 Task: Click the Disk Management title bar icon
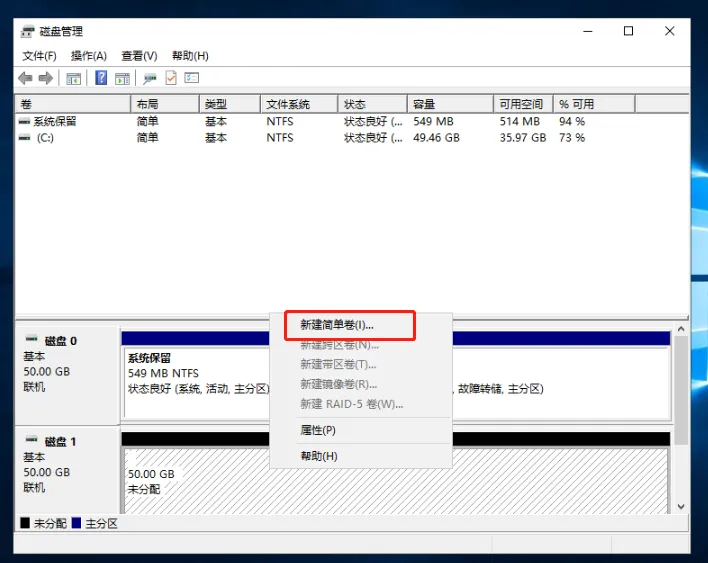click(x=28, y=31)
